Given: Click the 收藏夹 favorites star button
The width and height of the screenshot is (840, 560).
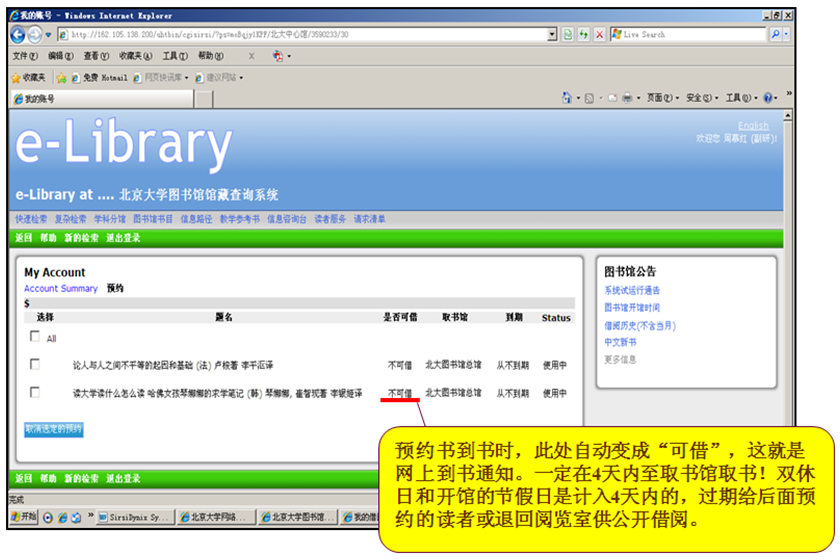Looking at the screenshot, I should (29, 78).
